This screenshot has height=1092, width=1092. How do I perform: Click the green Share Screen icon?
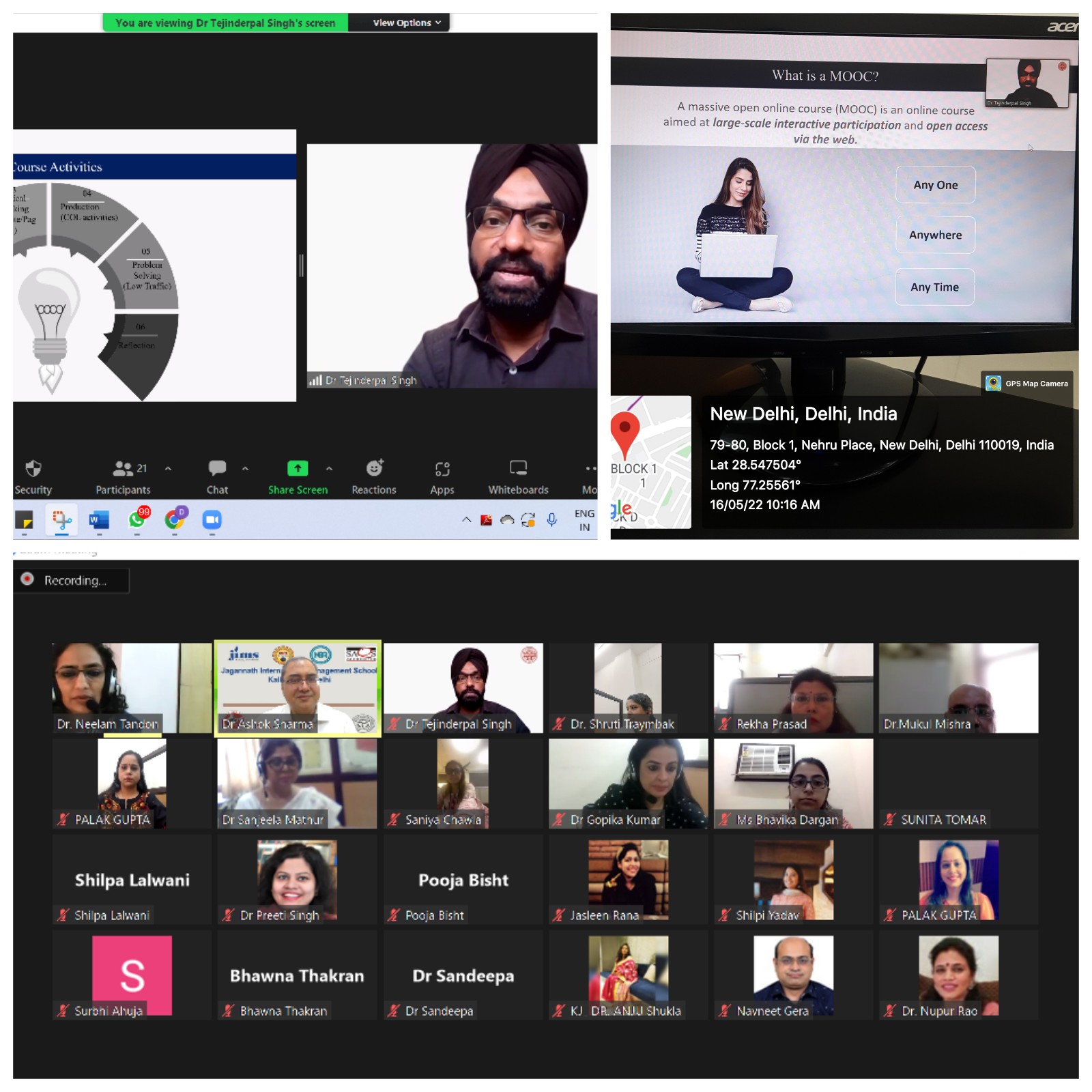[x=298, y=468]
